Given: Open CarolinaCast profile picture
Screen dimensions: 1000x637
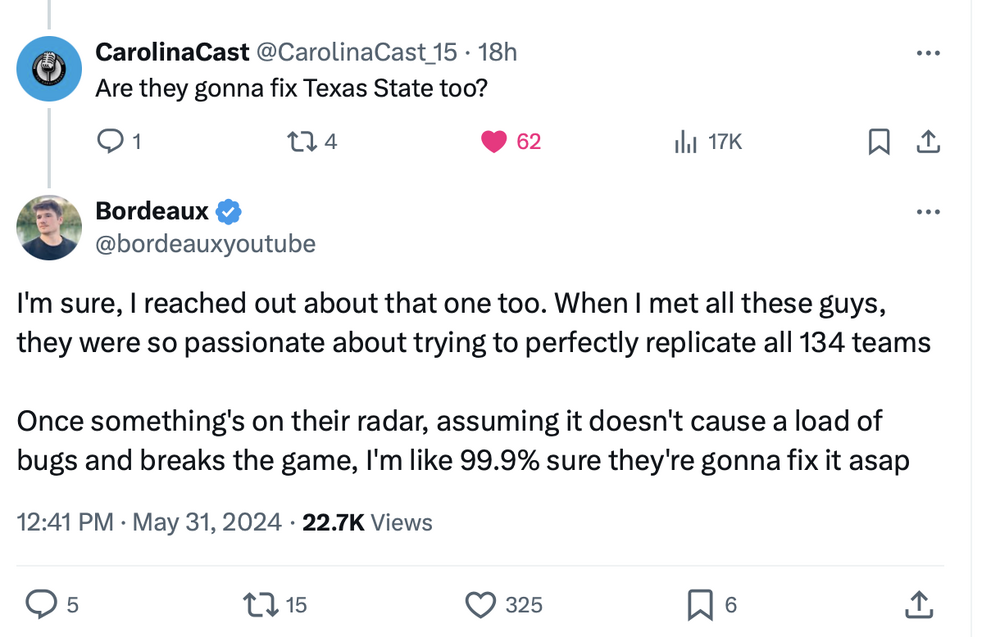Looking at the screenshot, I should pos(49,68).
